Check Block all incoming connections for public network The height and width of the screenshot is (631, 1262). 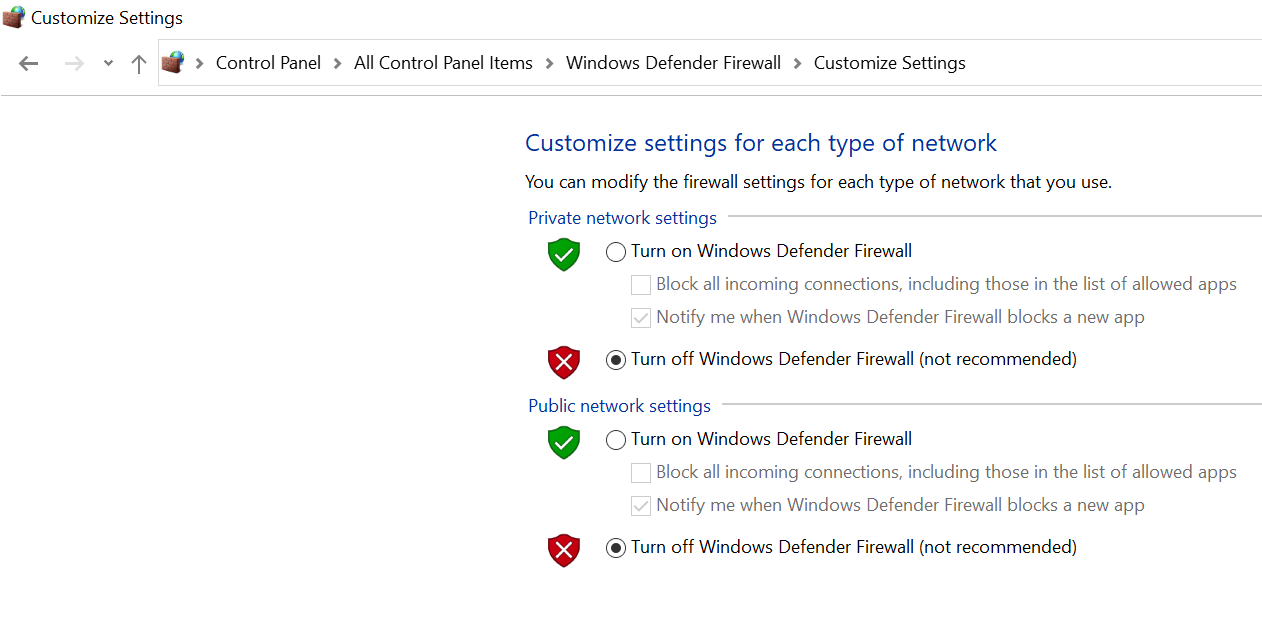(640, 472)
